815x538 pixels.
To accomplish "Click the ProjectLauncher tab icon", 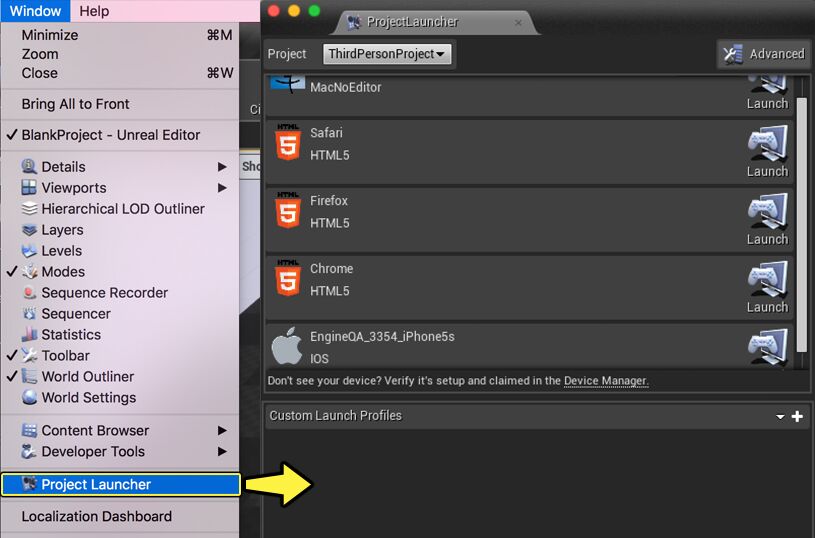I will click(x=354, y=22).
